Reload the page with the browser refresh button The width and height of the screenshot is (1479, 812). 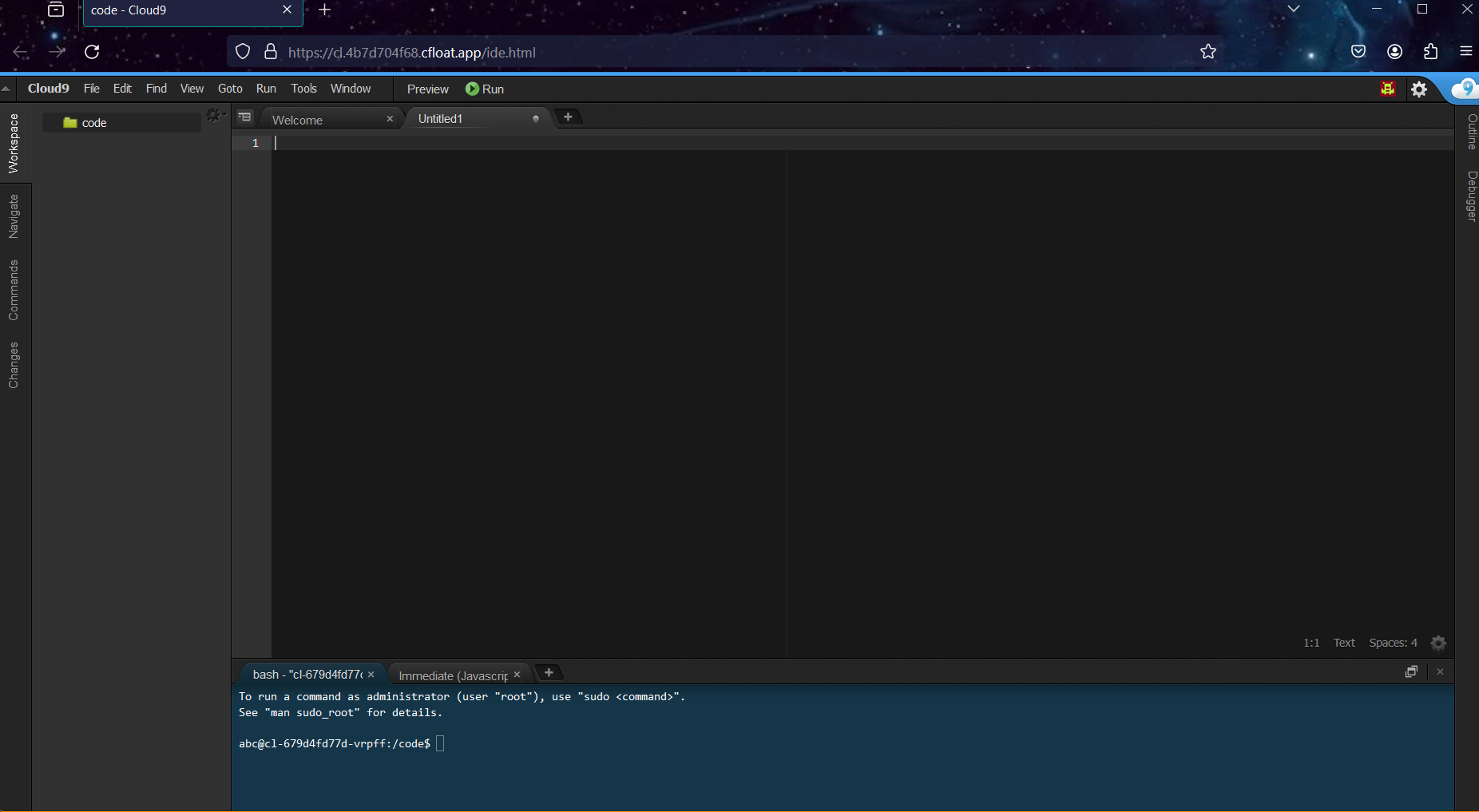pyautogui.click(x=92, y=52)
